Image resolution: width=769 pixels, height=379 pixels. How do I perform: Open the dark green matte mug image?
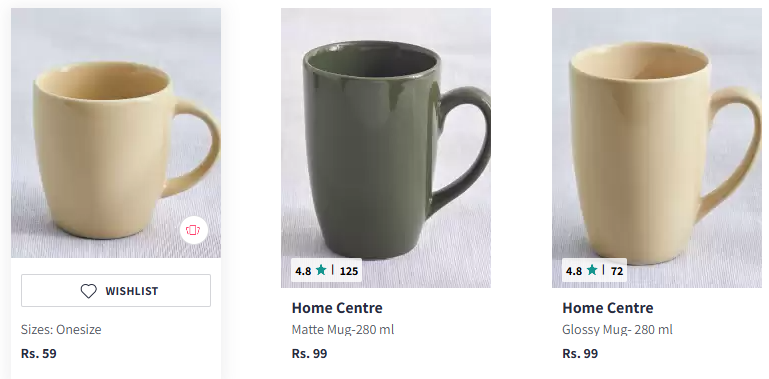pyautogui.click(x=386, y=148)
